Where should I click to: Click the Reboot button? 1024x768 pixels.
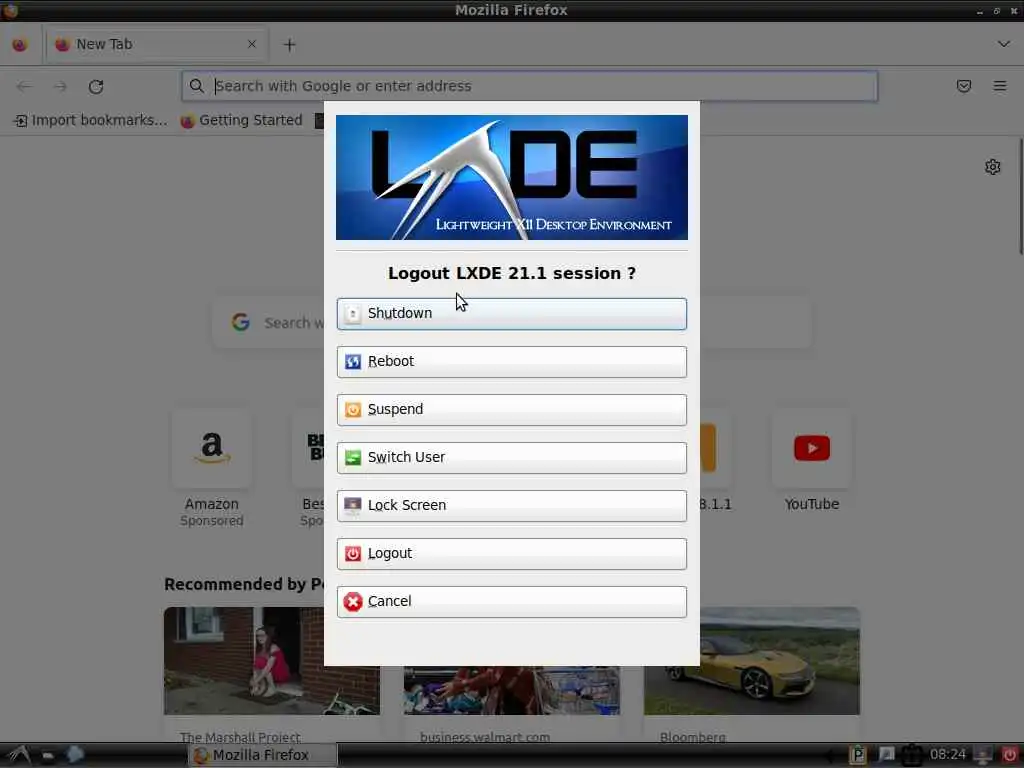click(511, 362)
